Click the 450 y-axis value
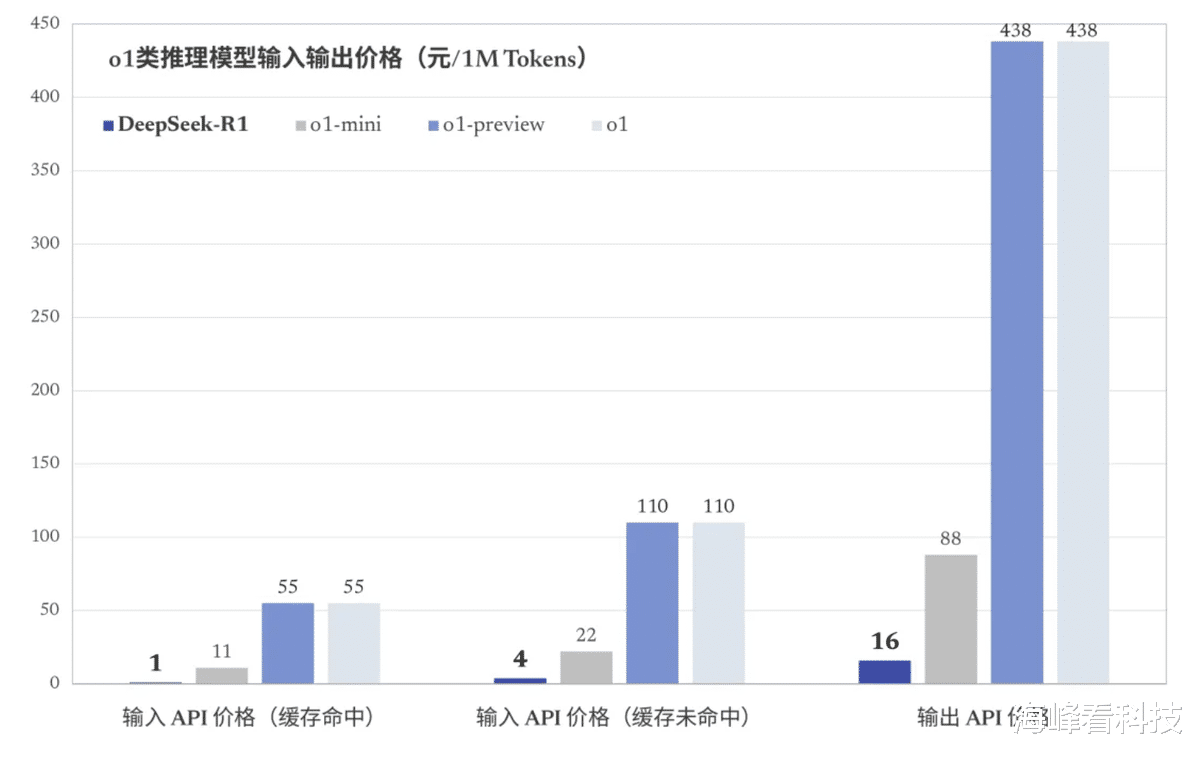This screenshot has width=1200, height=757. click(x=45, y=23)
